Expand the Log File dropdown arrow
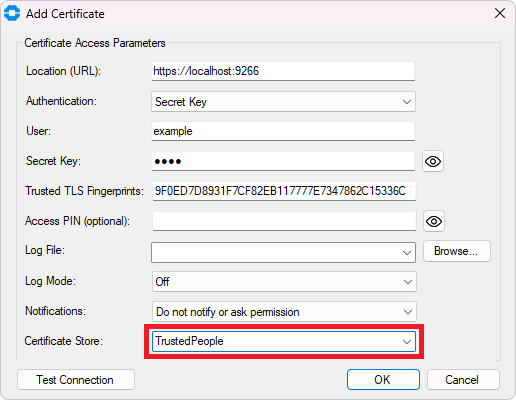The image size is (516, 400). tap(406, 253)
